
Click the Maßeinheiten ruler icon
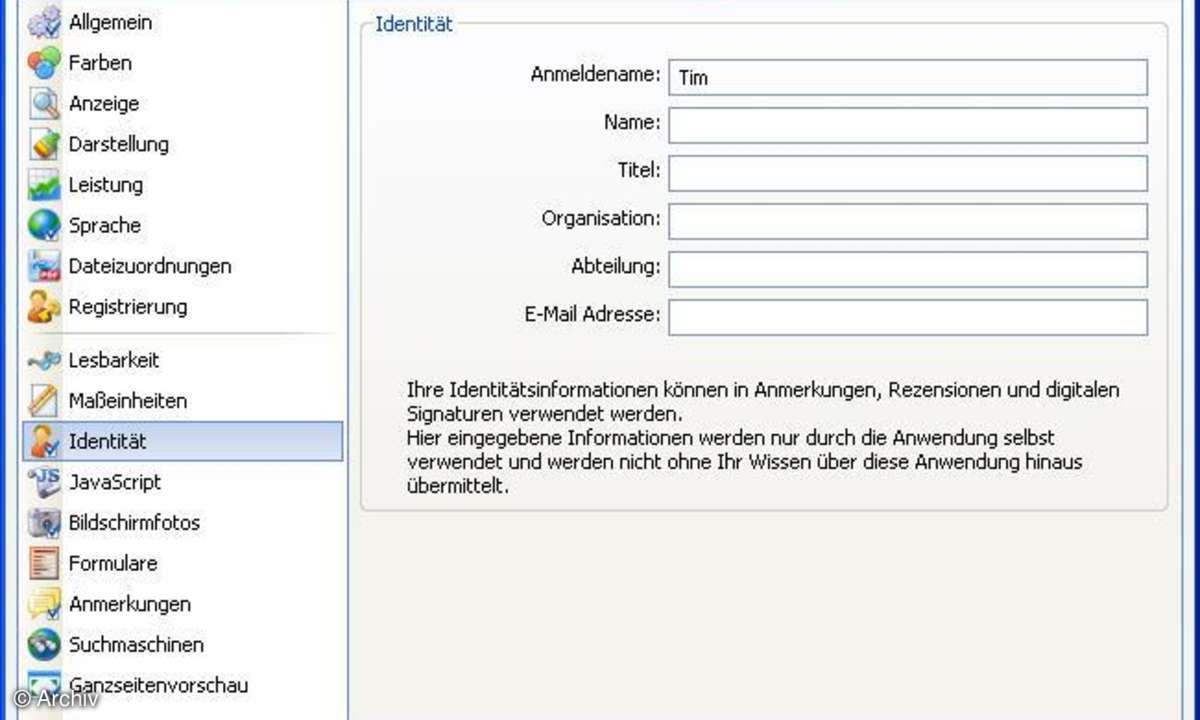[x=44, y=401]
